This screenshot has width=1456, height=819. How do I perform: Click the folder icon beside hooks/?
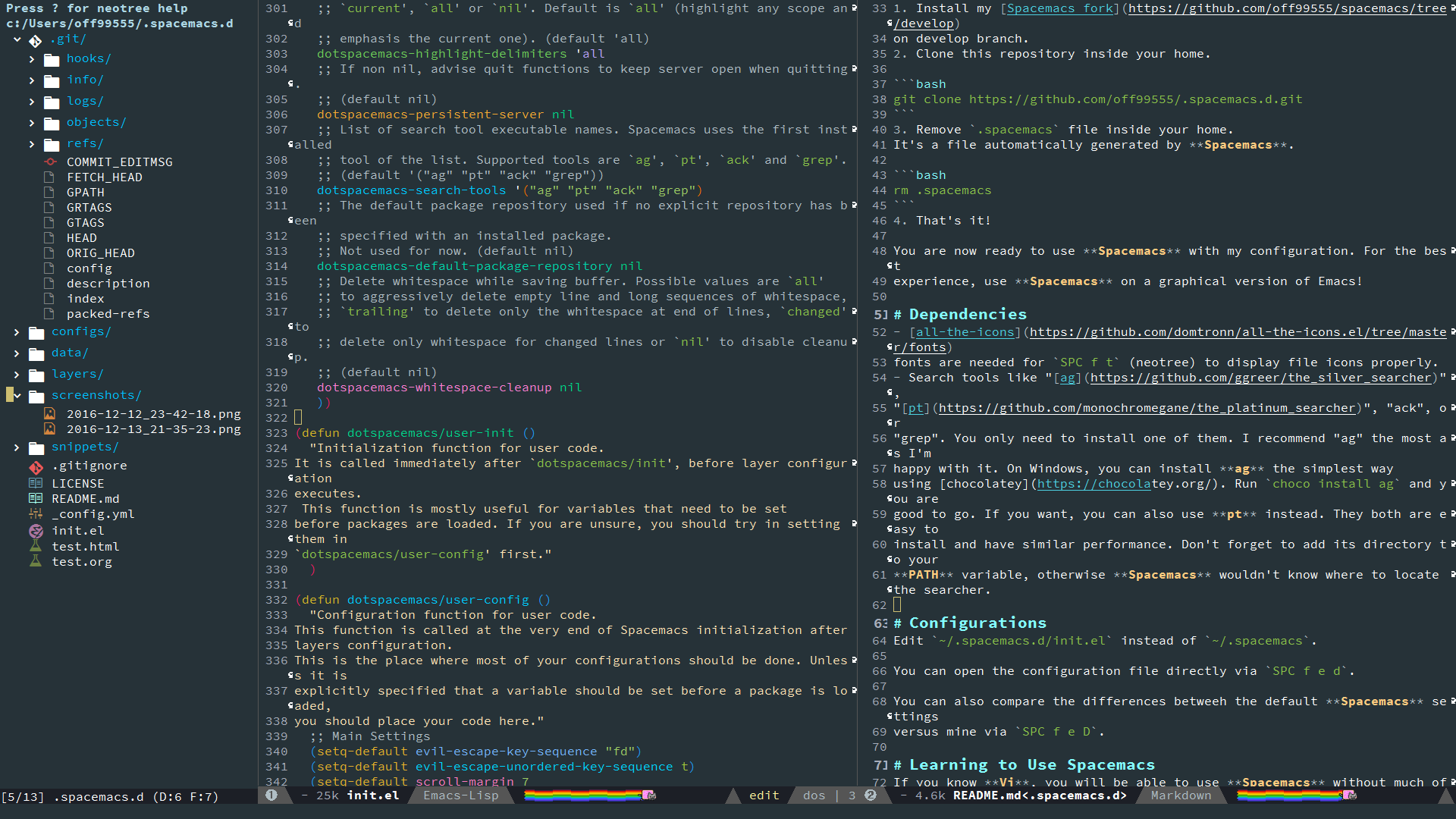52,60
